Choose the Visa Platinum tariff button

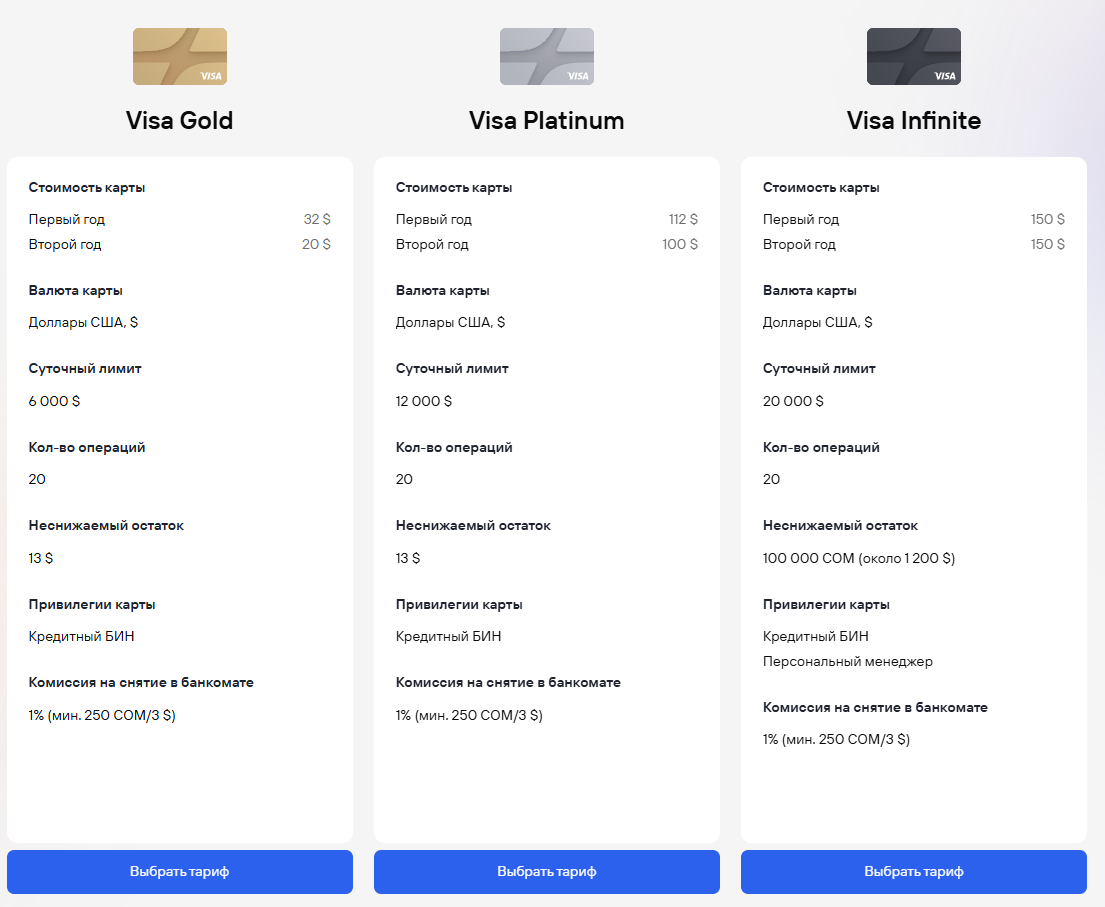(547, 872)
